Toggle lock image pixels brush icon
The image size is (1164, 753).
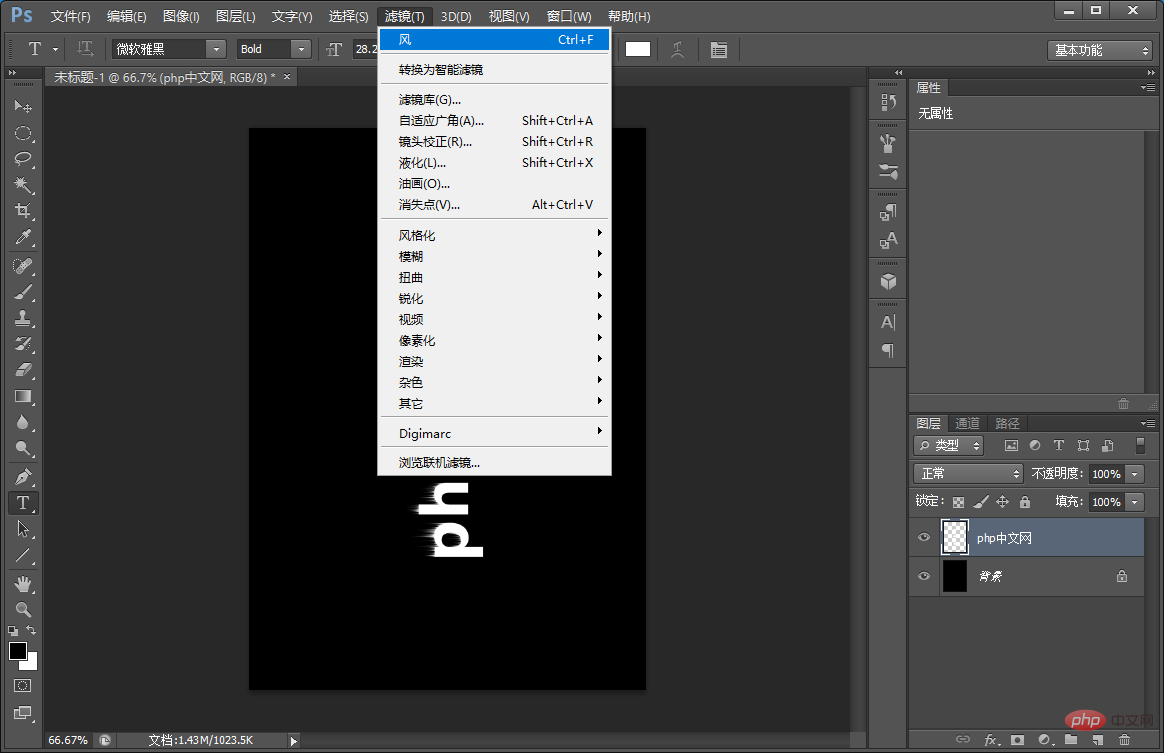click(981, 502)
